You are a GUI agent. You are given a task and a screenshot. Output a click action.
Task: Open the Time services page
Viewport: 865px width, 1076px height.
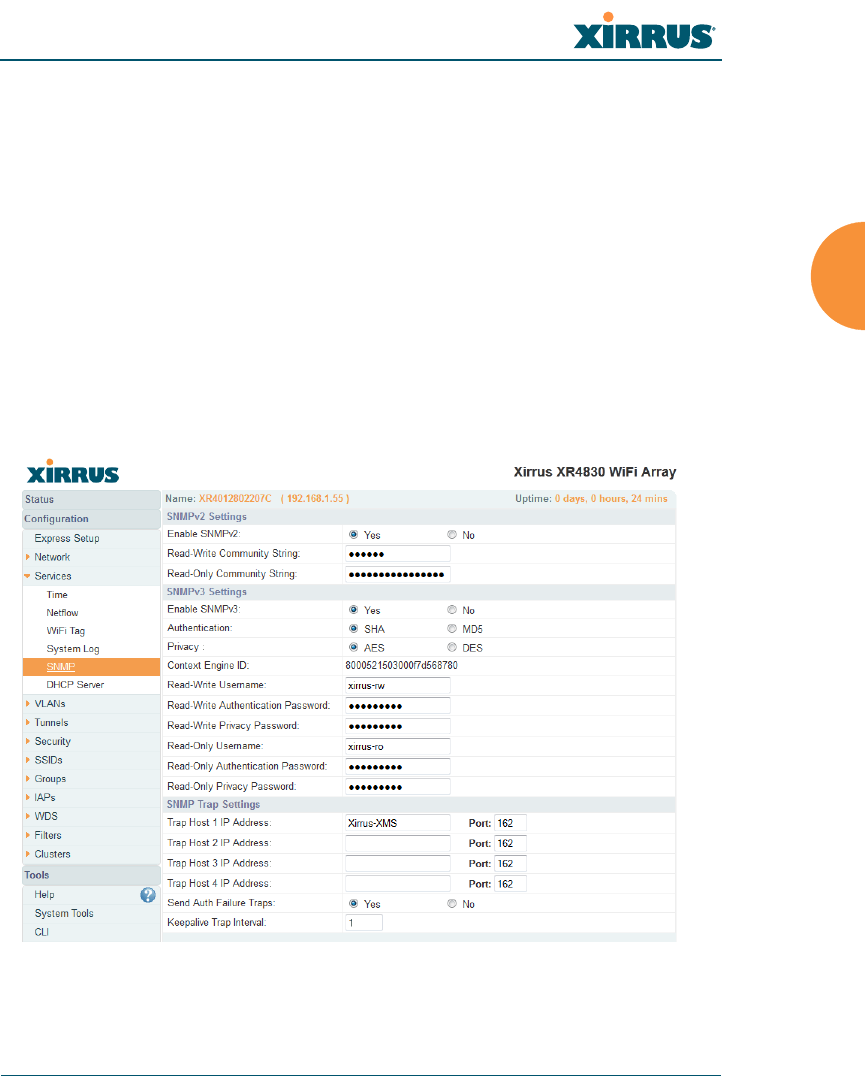point(57,595)
